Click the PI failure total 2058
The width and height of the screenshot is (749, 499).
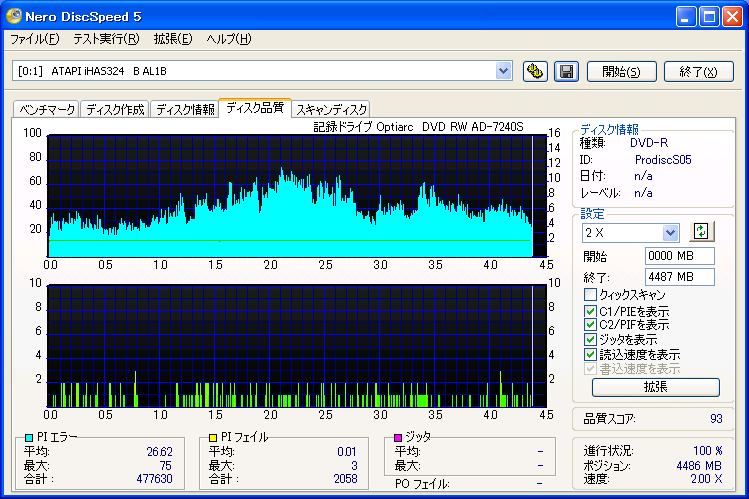click(x=345, y=478)
